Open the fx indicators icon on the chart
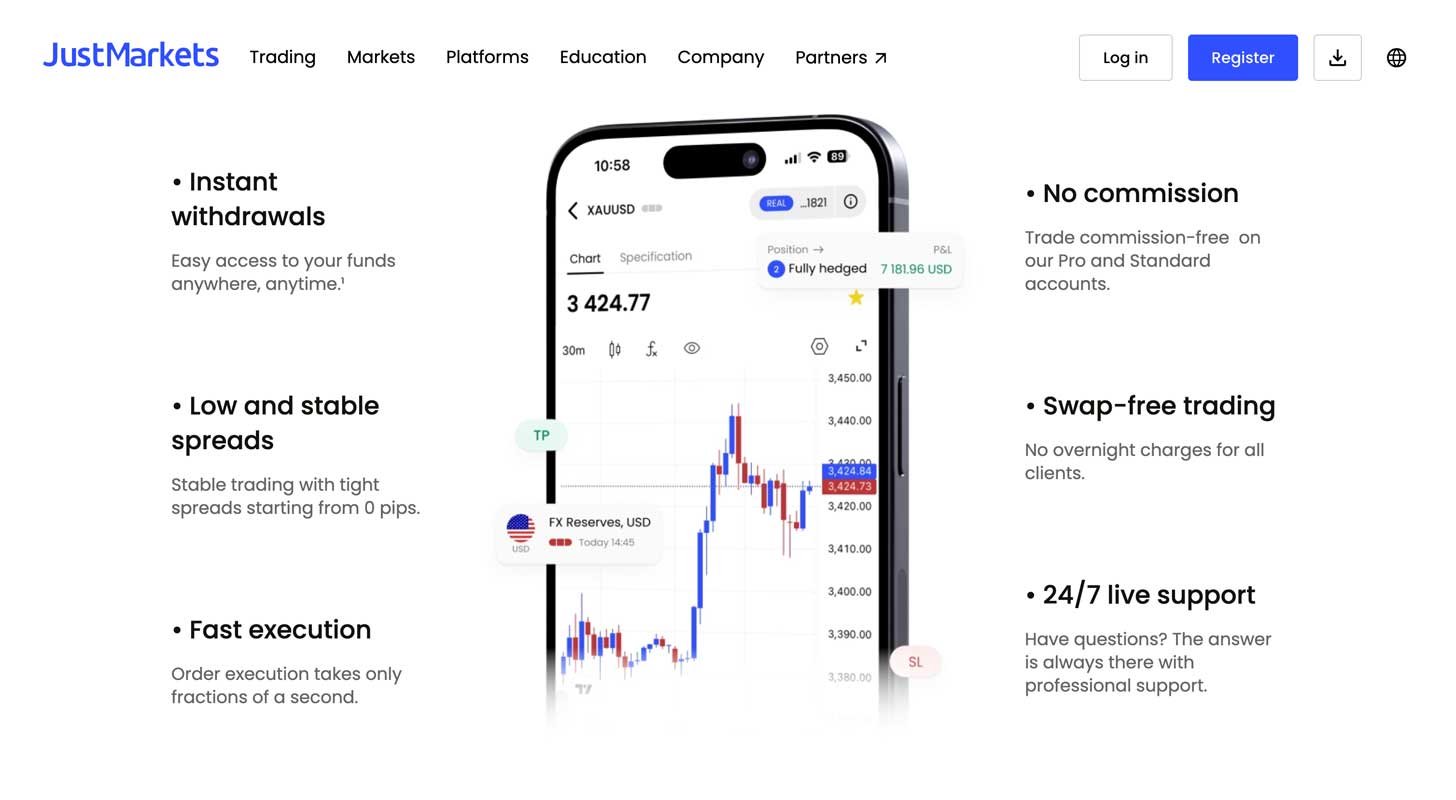 651,349
